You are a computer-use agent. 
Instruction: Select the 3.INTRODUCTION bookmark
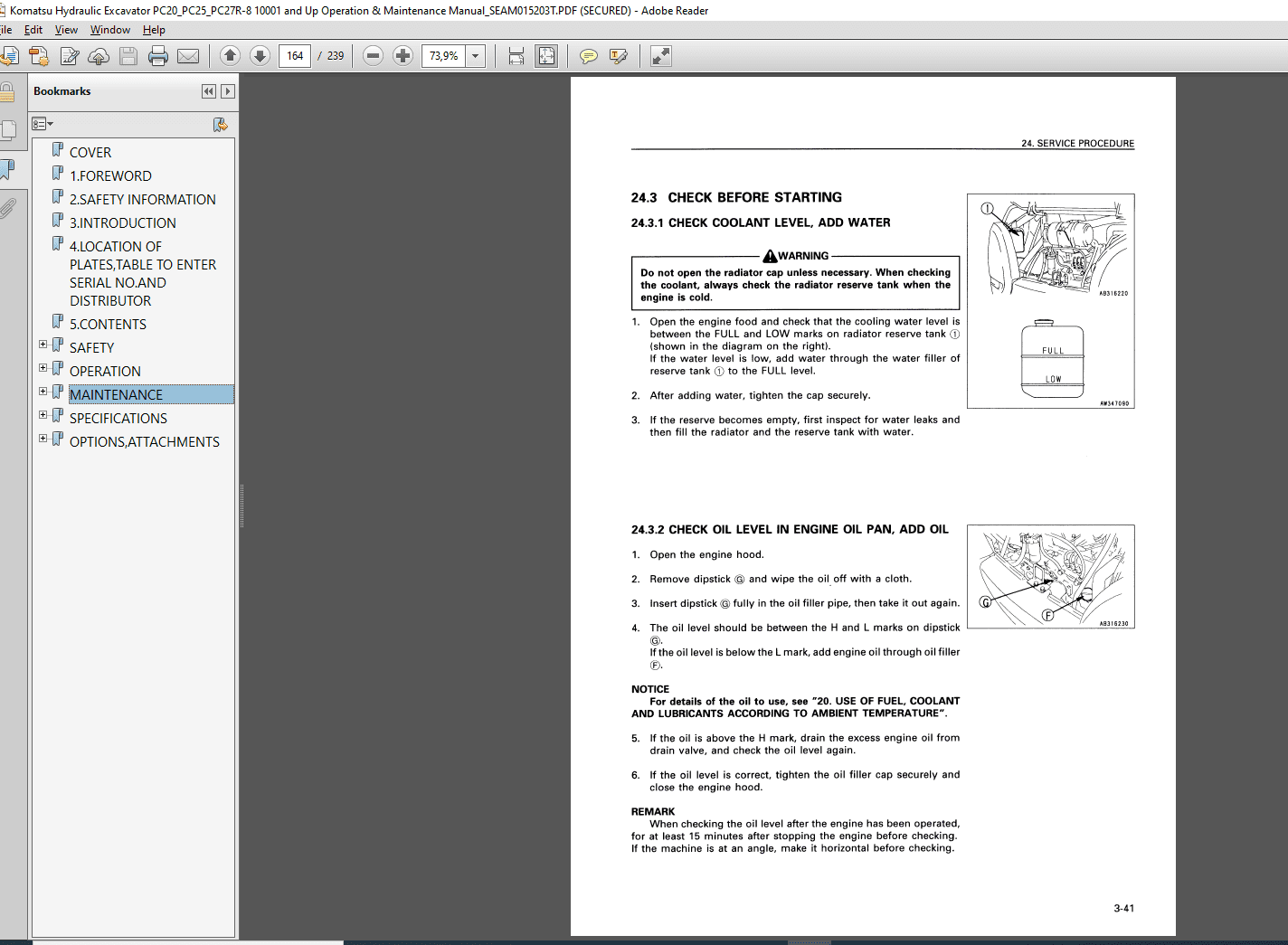click(123, 223)
